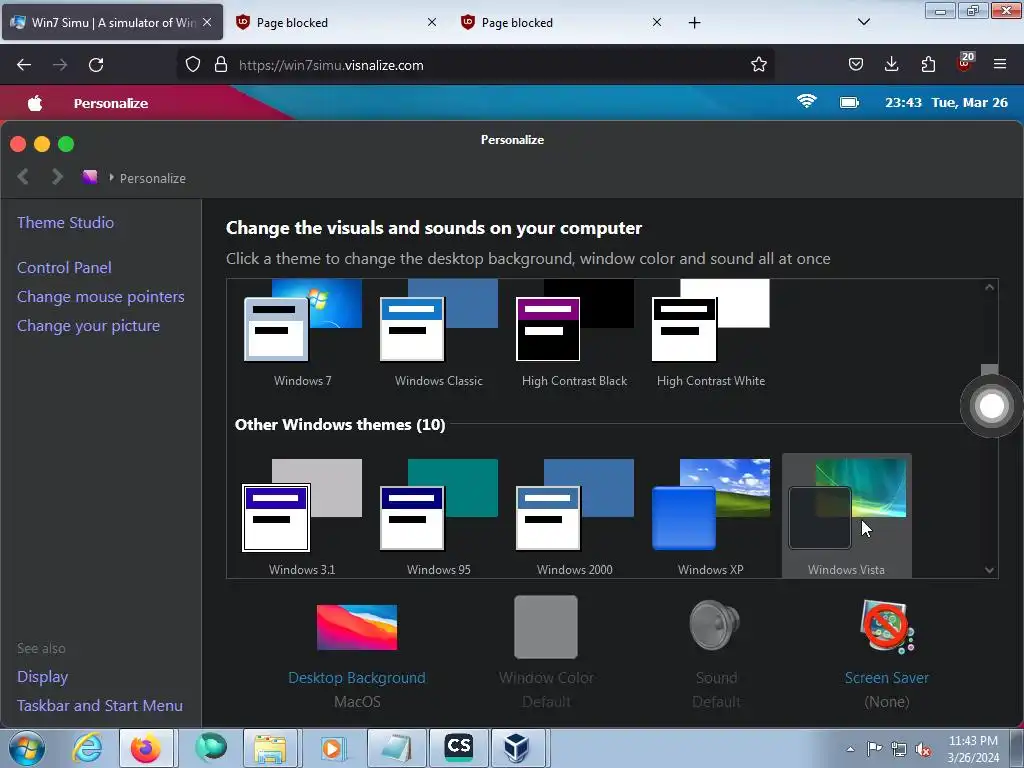
Task: Click the yellow minimize dot of Personalize window
Action: point(42,144)
